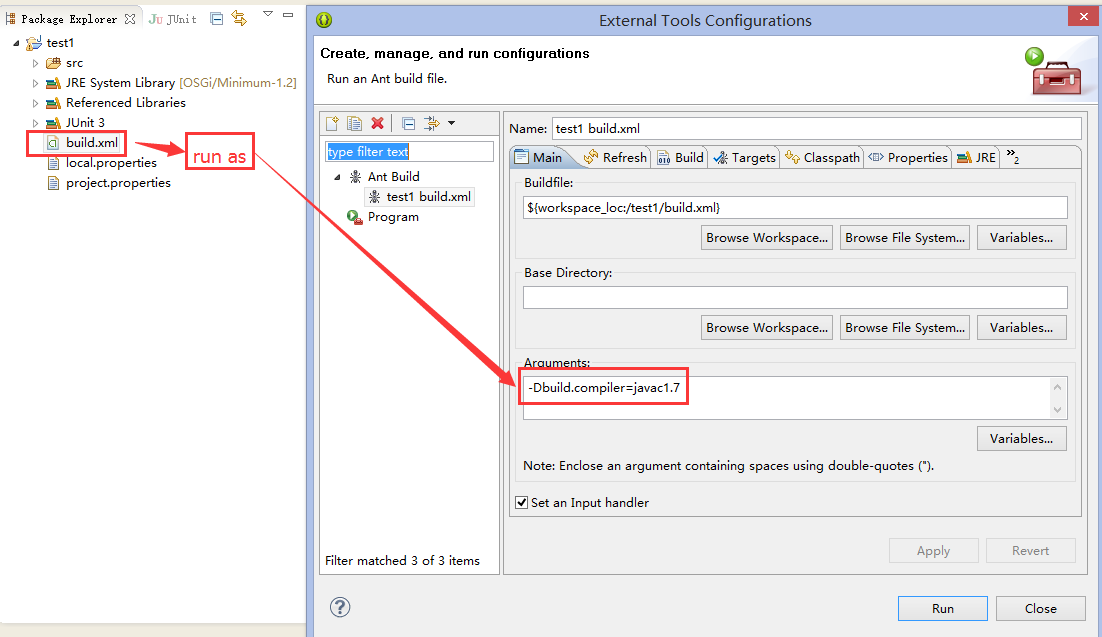1102x637 pixels.
Task: Collapse all configurations in the tree
Action: [408, 123]
